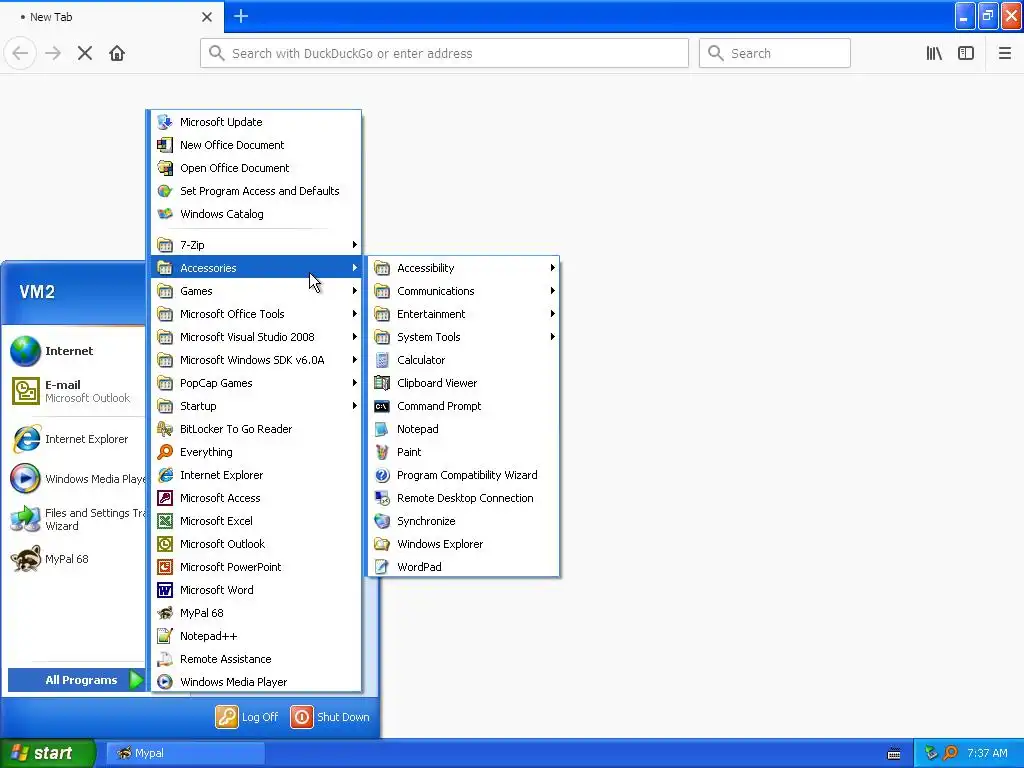
Task: Click the BitLocker To Go Reader icon
Action: click(165, 429)
